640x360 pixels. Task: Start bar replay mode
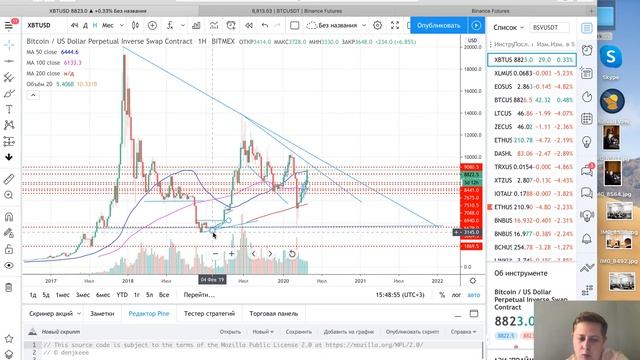click(x=249, y=26)
